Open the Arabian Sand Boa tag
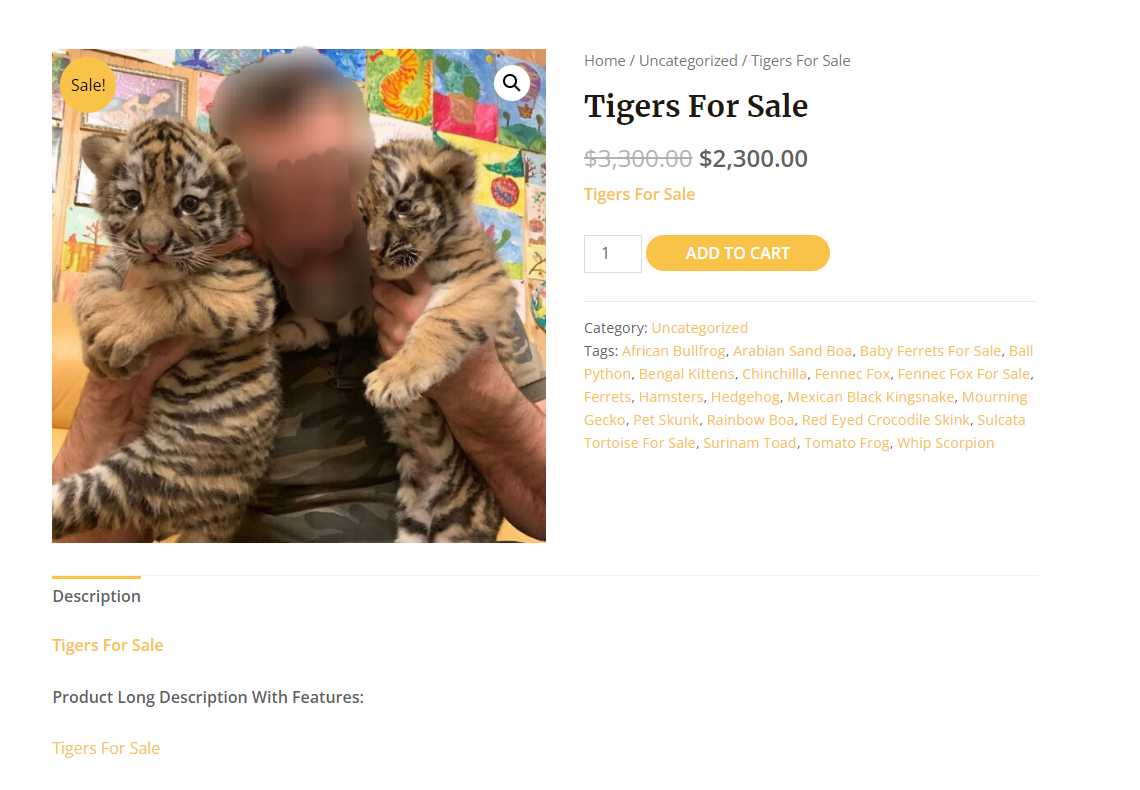 click(x=792, y=351)
